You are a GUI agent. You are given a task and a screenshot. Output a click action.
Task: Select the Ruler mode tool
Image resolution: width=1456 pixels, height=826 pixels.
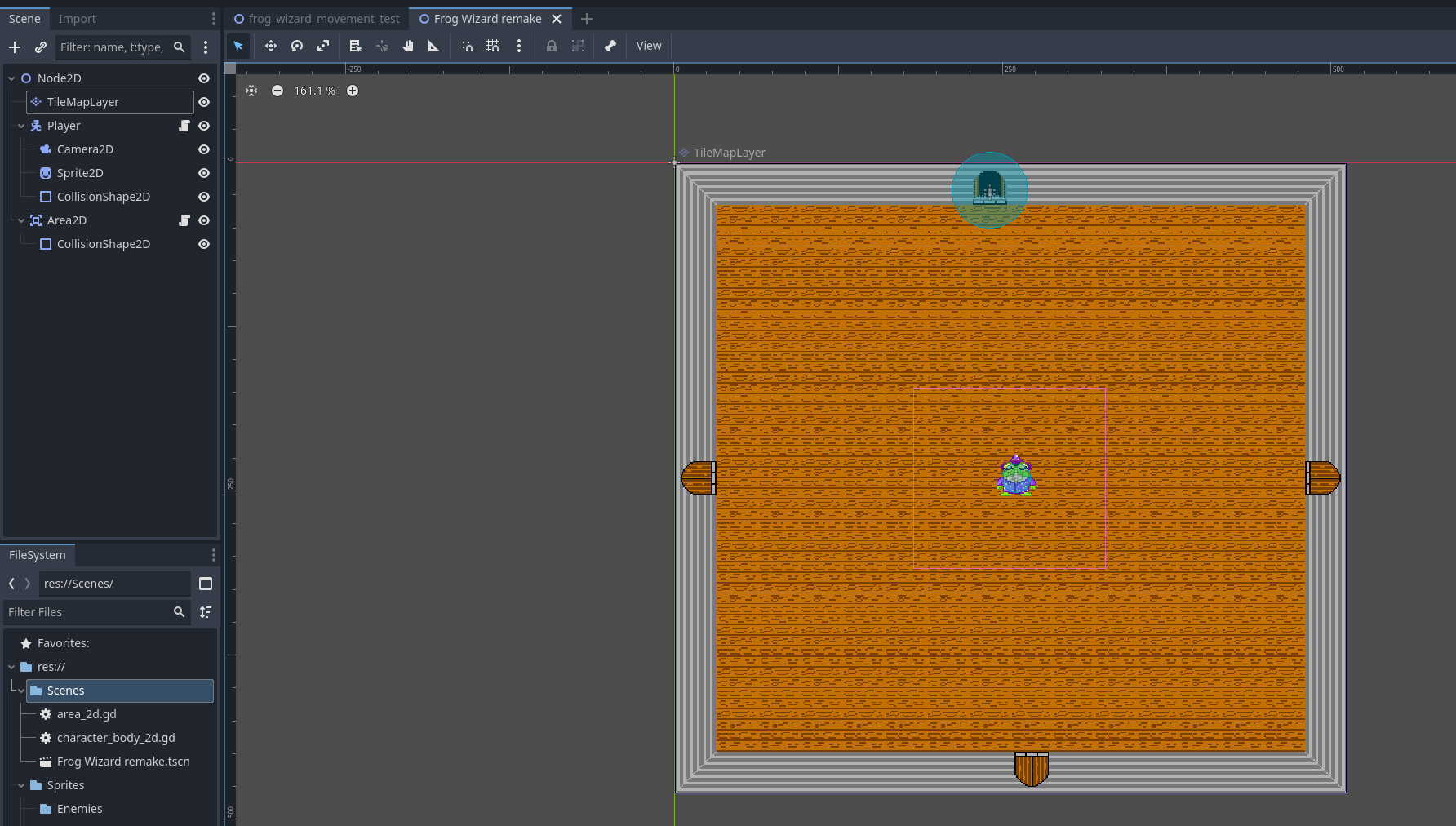tap(434, 47)
